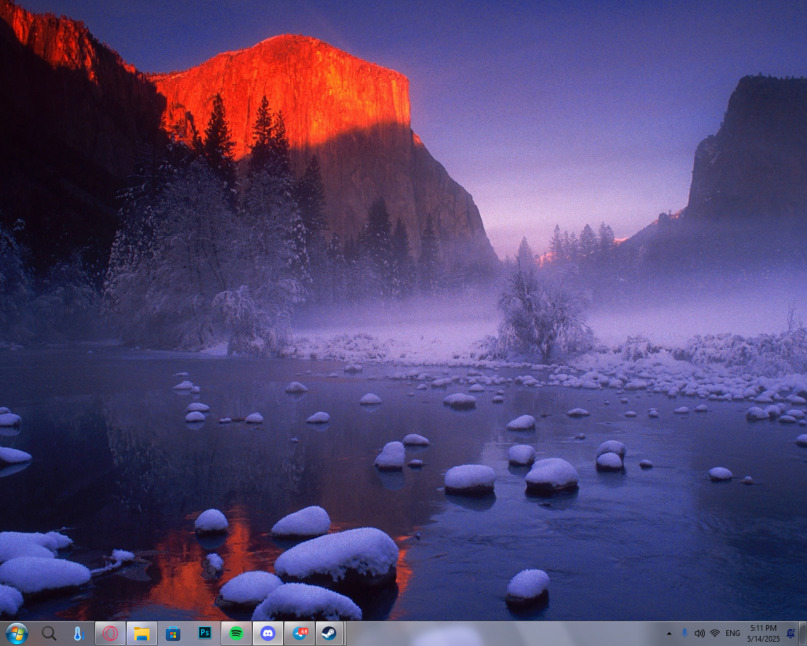
Task: Open the notification bell action center
Action: tap(790, 633)
